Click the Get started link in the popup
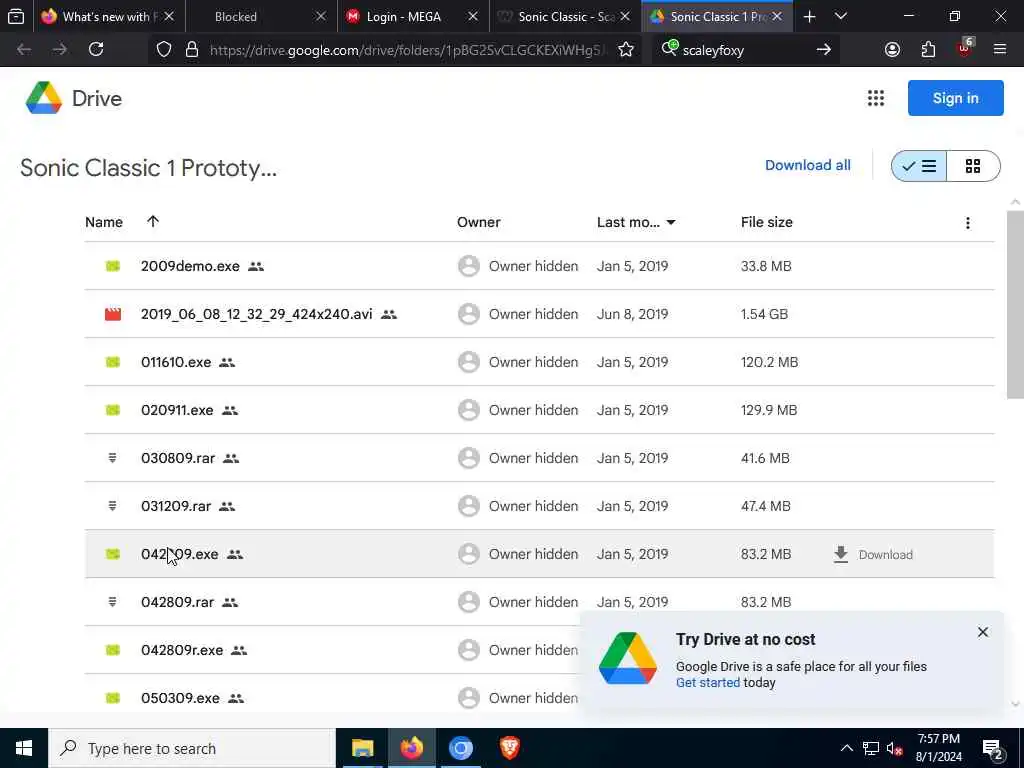Screen dimensions: 1024x768 708,682
